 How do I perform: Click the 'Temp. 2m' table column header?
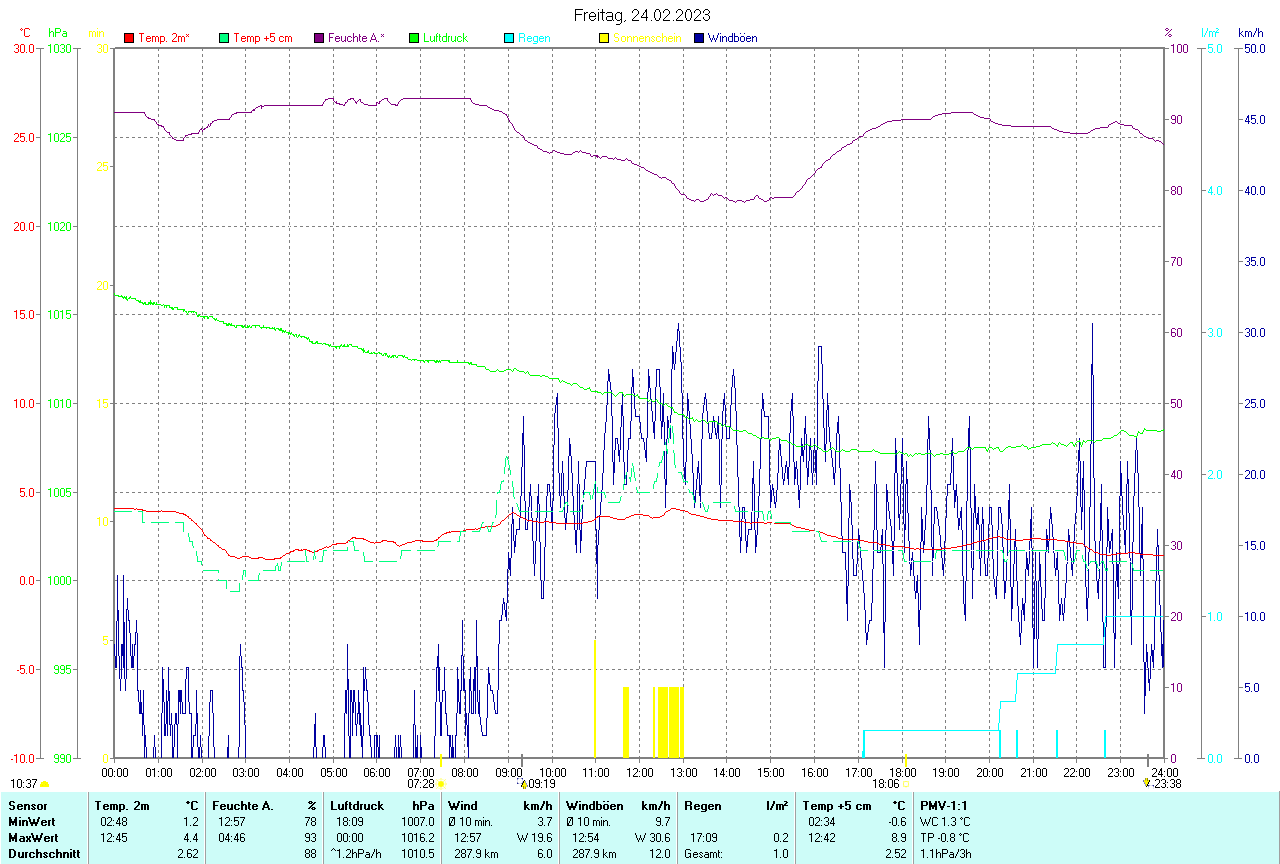click(122, 805)
